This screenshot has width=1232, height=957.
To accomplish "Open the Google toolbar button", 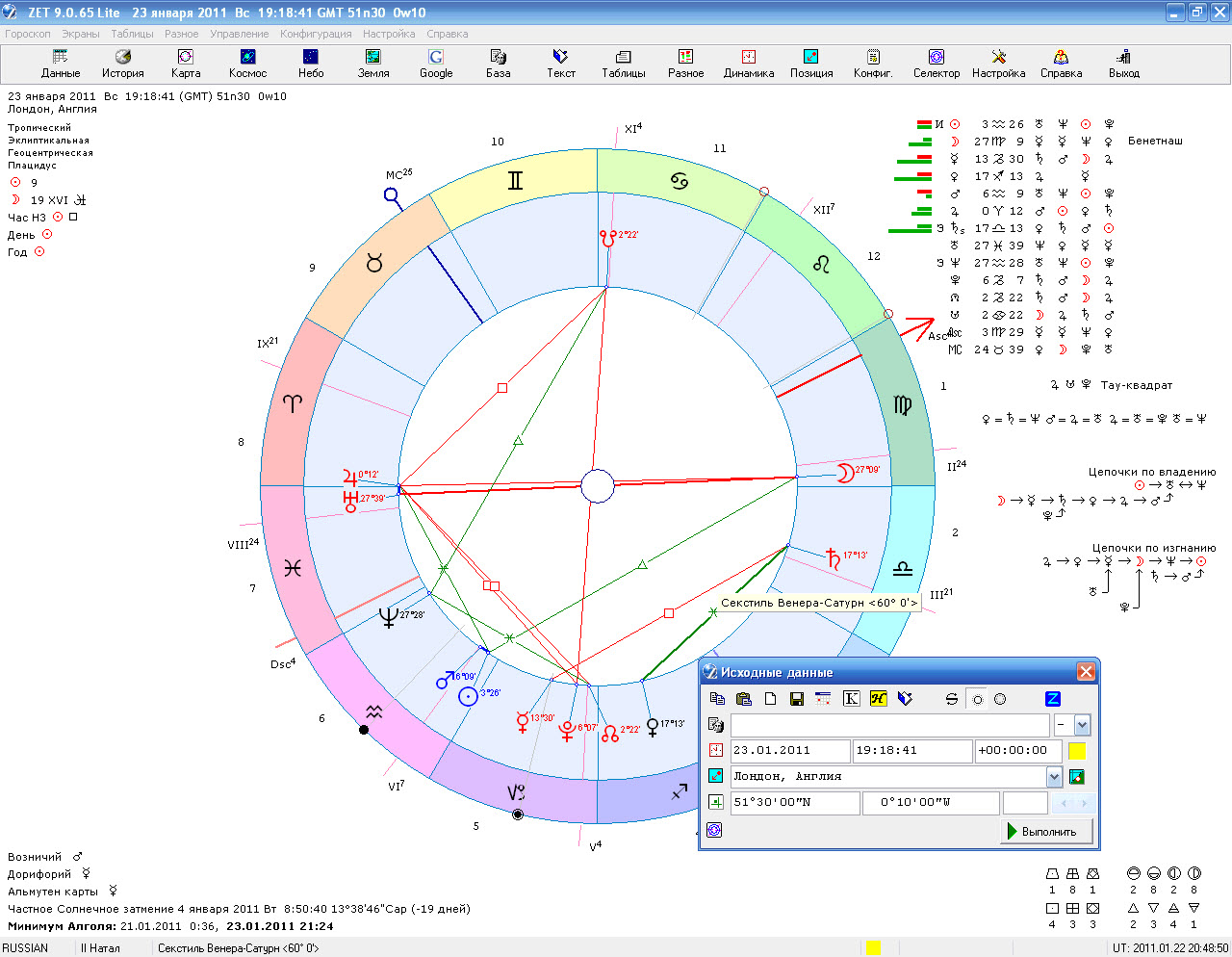I will point(435,64).
